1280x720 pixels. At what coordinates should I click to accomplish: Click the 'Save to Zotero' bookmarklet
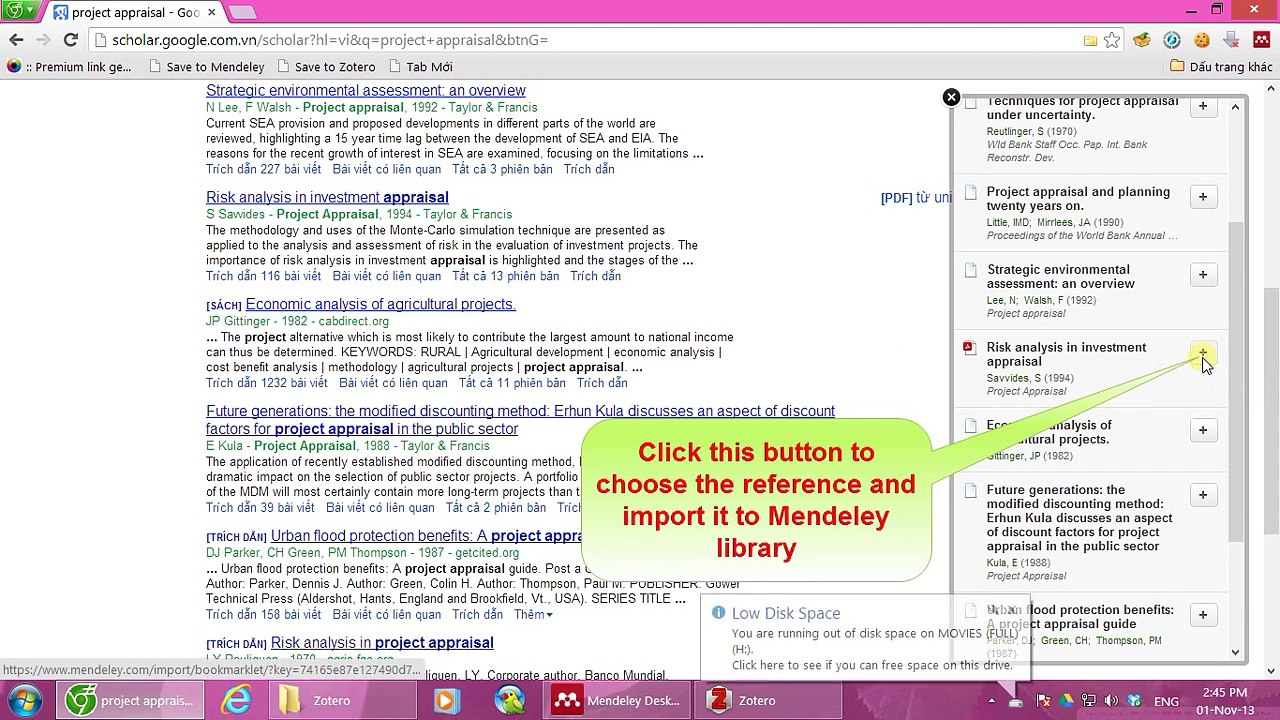point(326,67)
